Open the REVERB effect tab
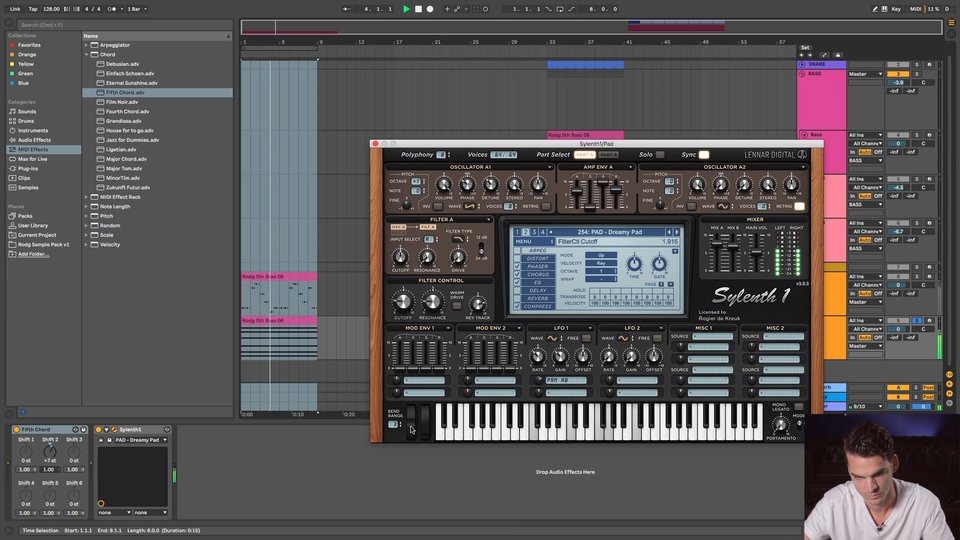Screen dimensions: 960x540 (538, 298)
